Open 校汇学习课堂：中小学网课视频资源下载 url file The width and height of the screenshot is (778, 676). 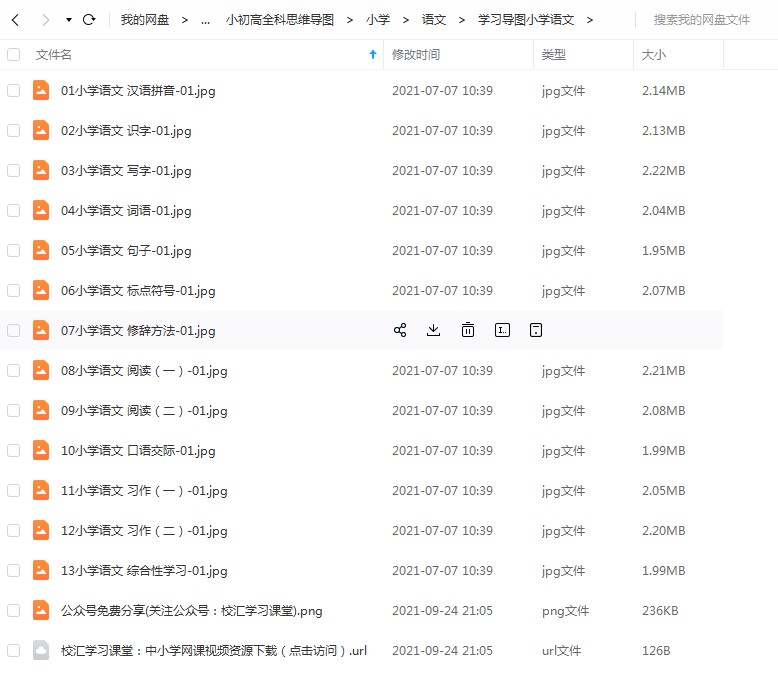[214, 651]
